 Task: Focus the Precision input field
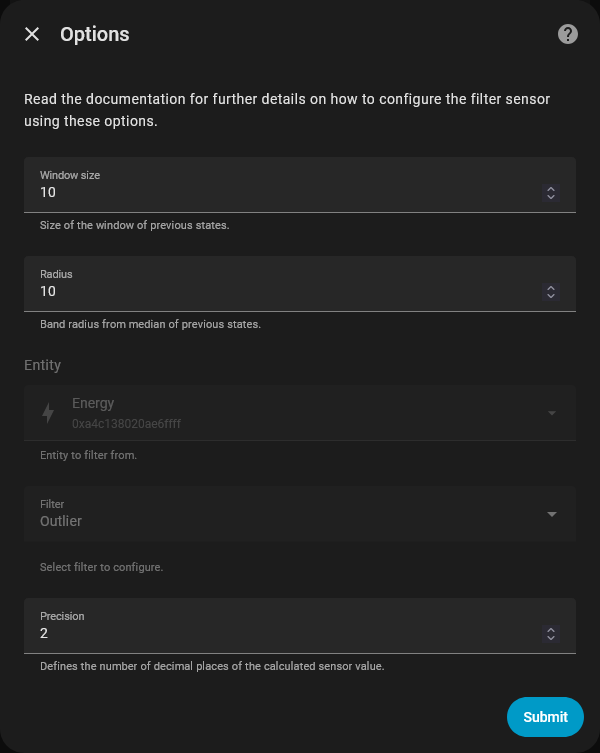pos(280,633)
